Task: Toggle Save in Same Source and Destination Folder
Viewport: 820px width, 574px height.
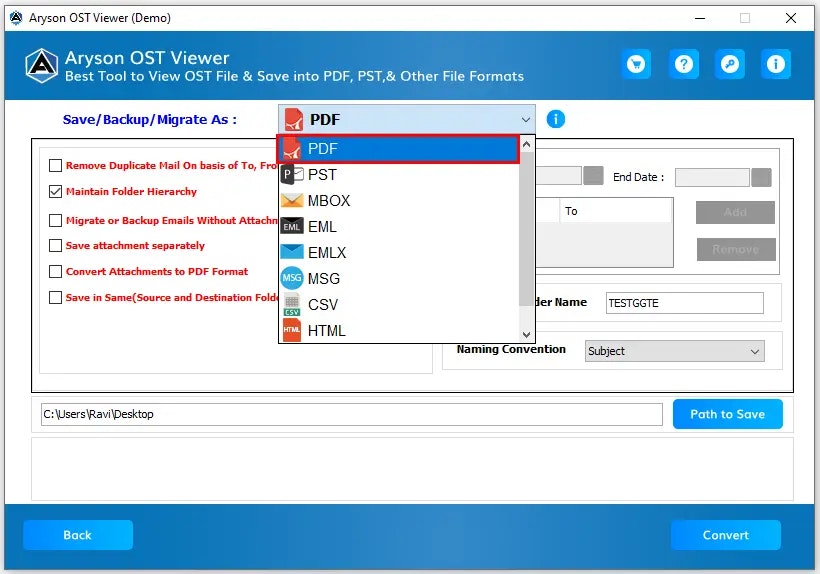Action: (55, 297)
